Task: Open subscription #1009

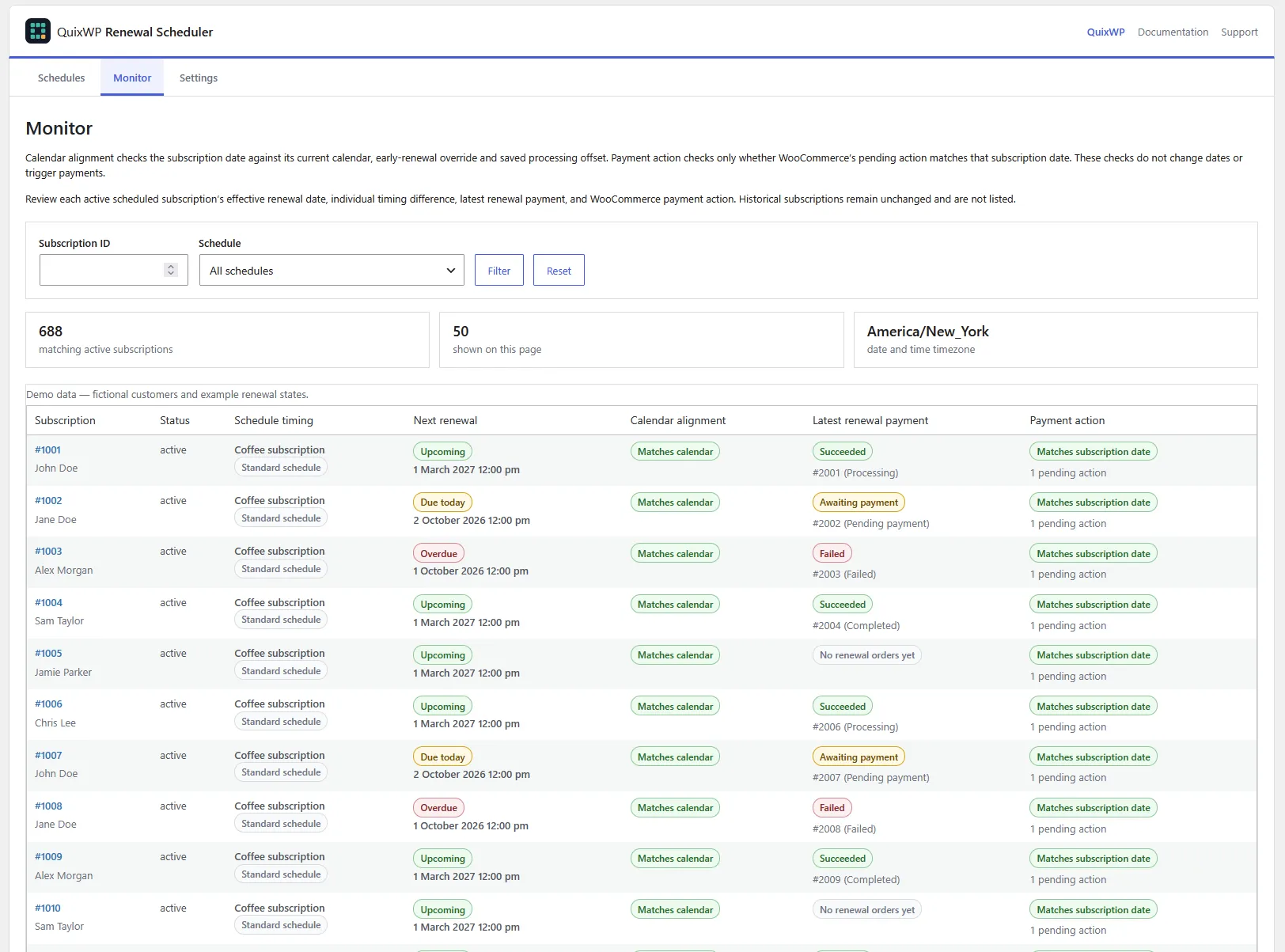Action: 48,857
